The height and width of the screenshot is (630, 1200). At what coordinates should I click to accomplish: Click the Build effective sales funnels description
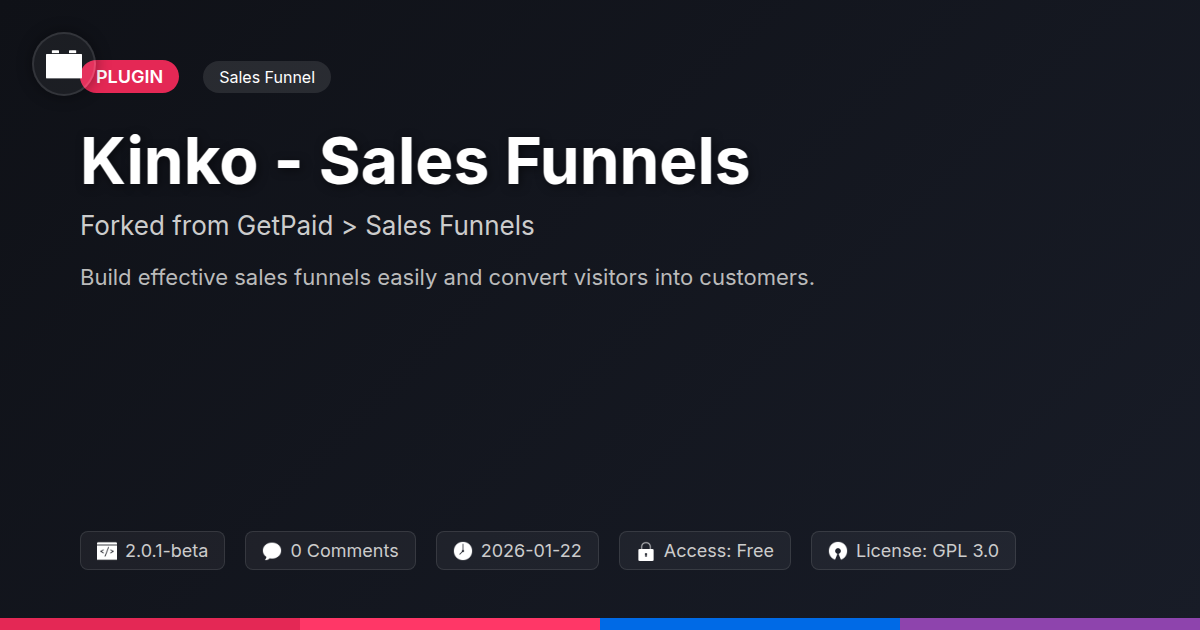coord(447,277)
